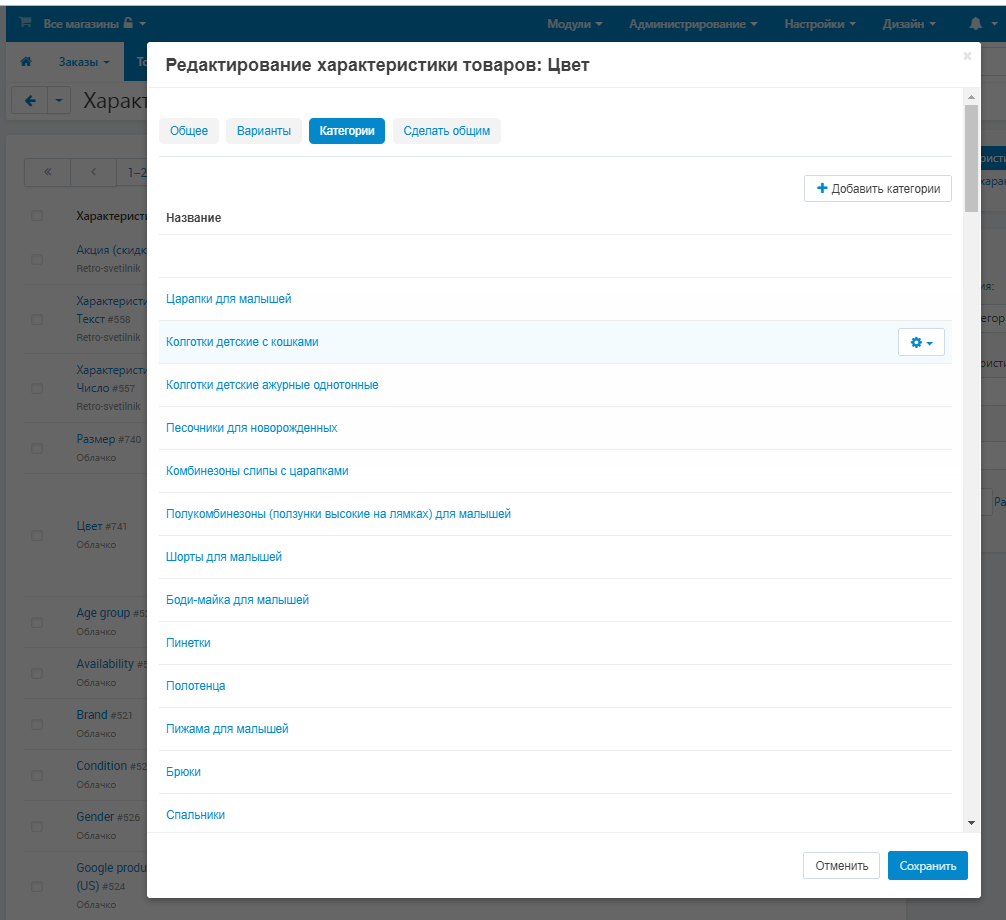The image size is (1006, 920).
Task: Go to first page double-arrow button
Action: pyautogui.click(x=47, y=172)
